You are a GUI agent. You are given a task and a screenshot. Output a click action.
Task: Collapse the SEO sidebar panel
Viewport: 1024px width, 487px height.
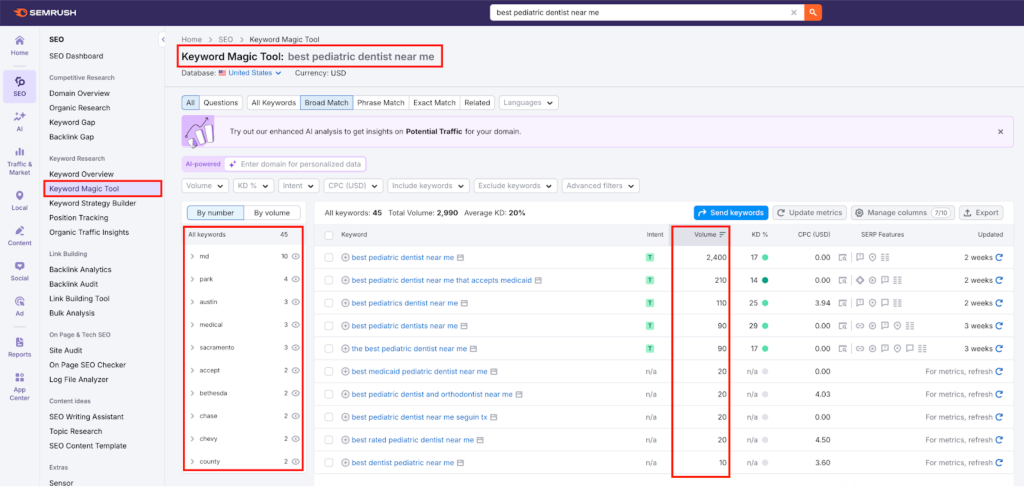pos(163,40)
